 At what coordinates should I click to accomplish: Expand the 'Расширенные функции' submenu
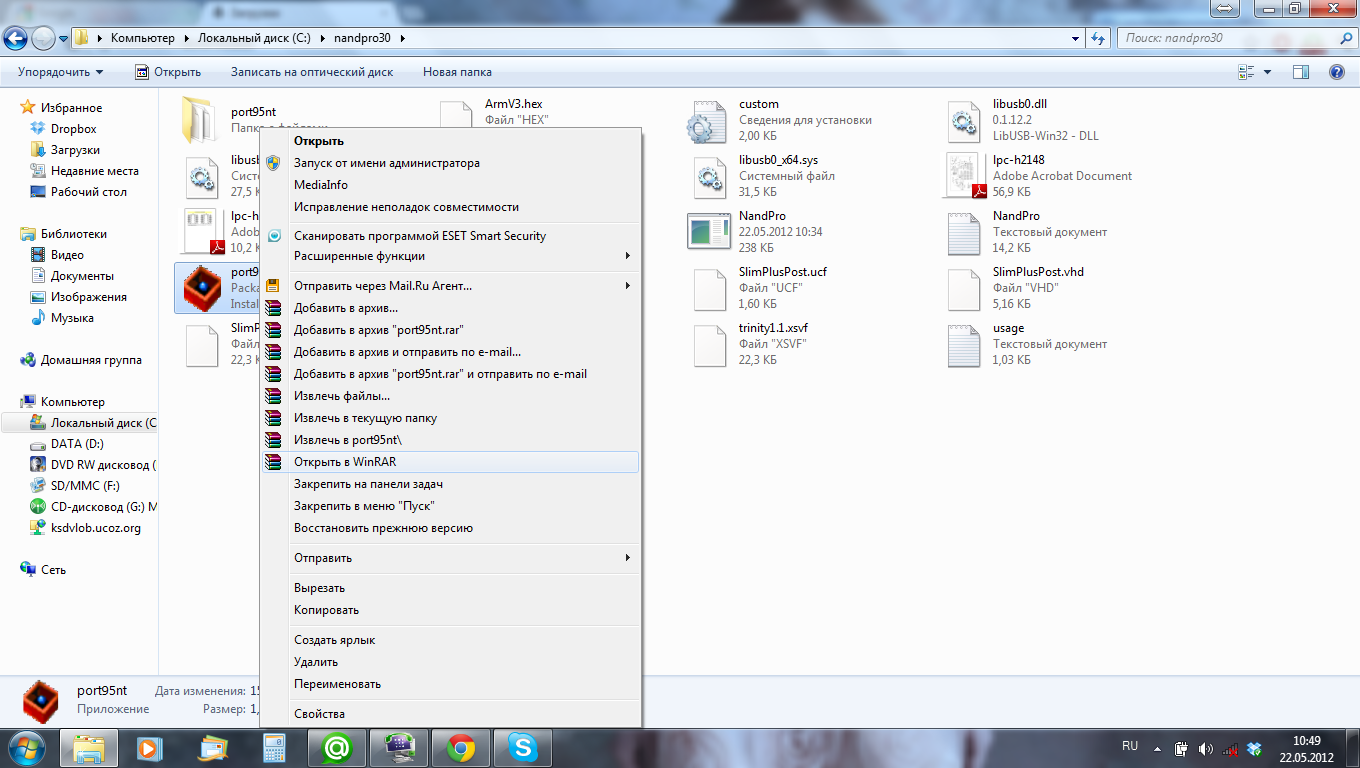pyautogui.click(x=450, y=256)
